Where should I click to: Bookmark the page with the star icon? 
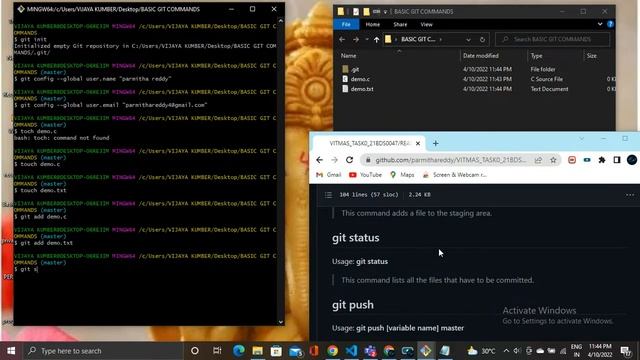pyautogui.click(x=553, y=160)
